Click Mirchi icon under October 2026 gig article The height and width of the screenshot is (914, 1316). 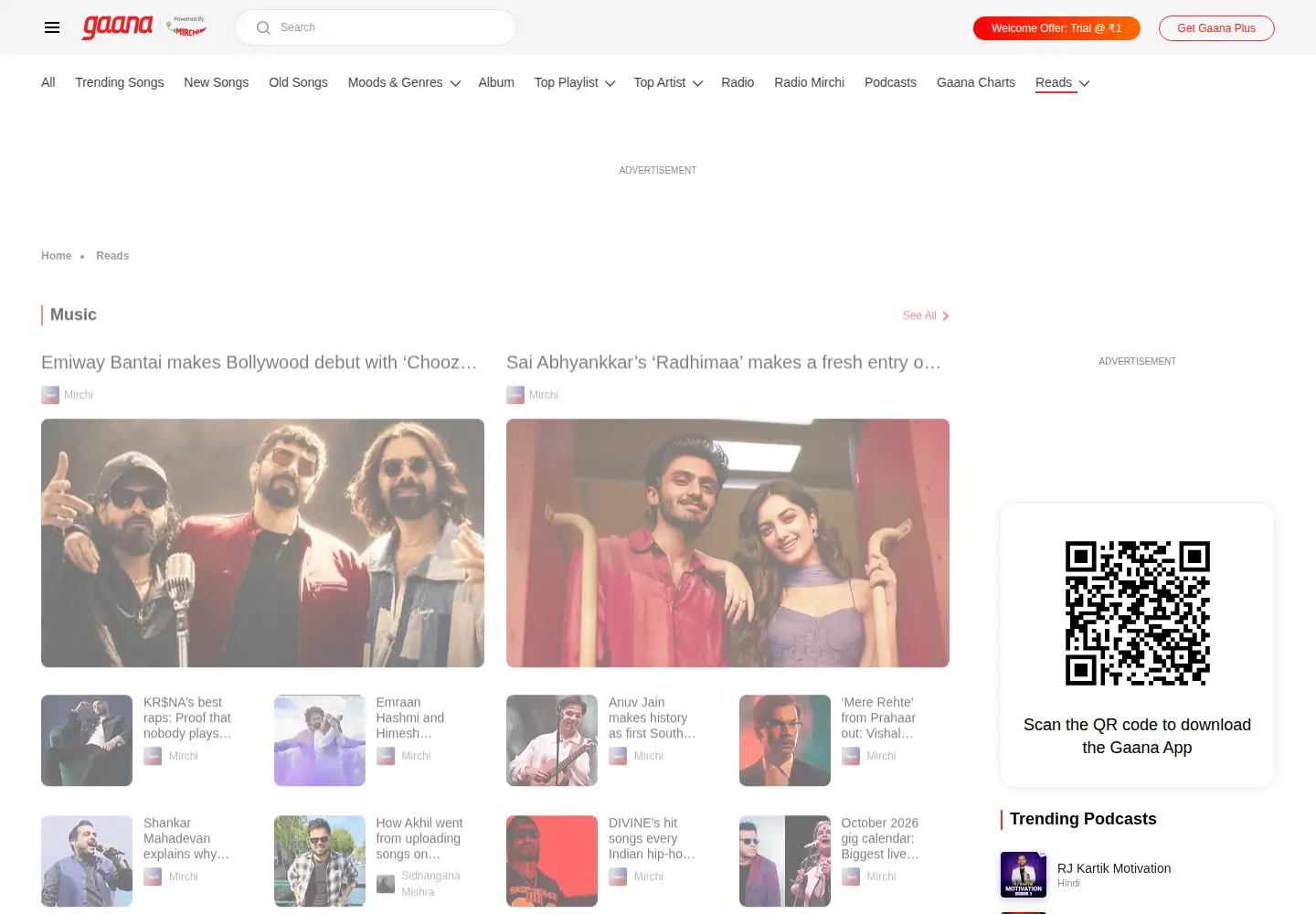pos(851,877)
